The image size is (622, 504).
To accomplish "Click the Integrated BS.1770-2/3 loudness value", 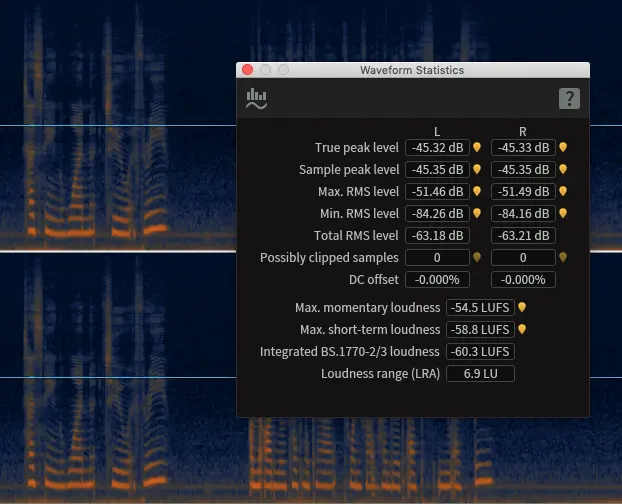I will pos(480,352).
